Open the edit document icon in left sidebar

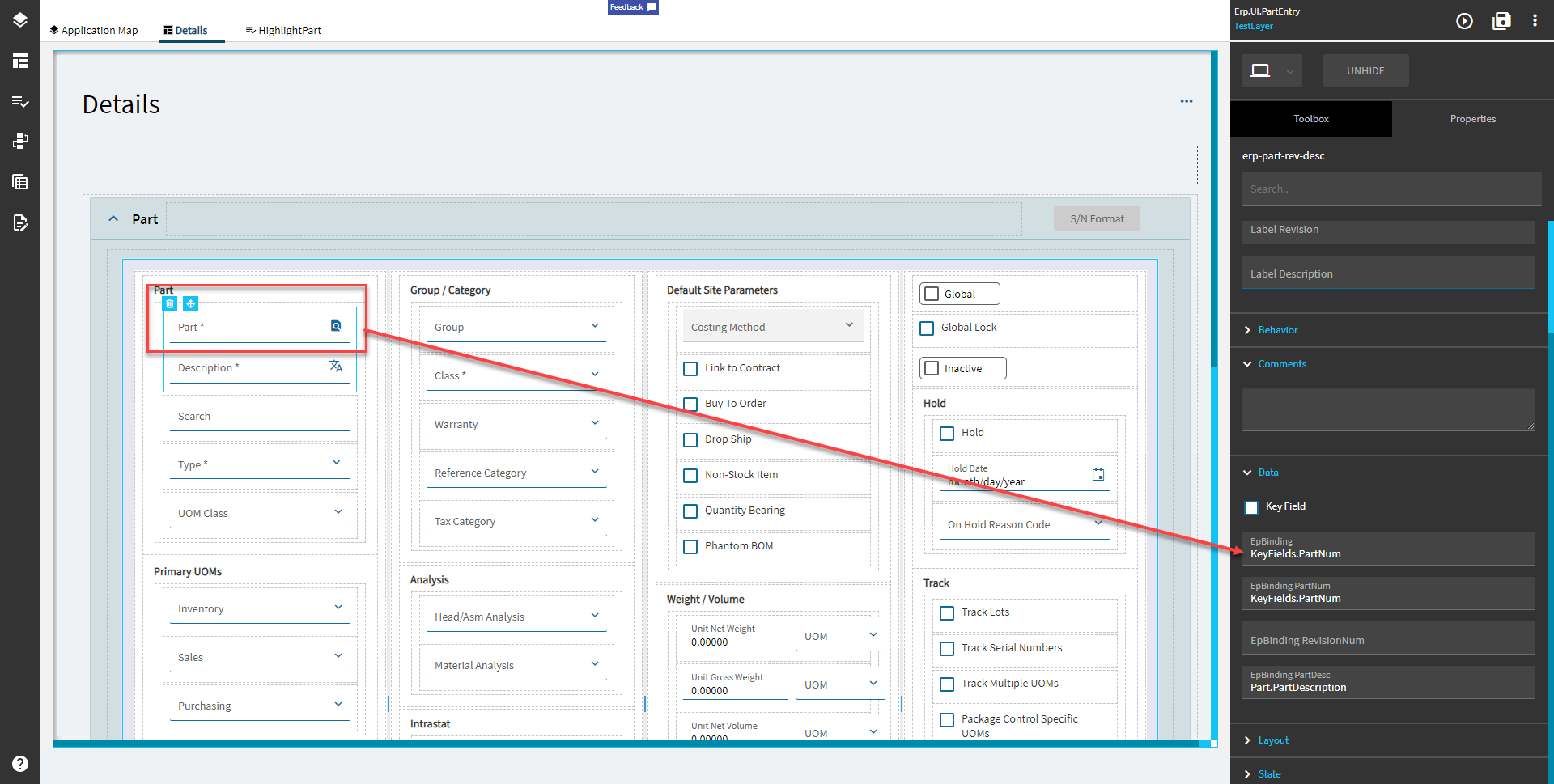pyautogui.click(x=20, y=222)
